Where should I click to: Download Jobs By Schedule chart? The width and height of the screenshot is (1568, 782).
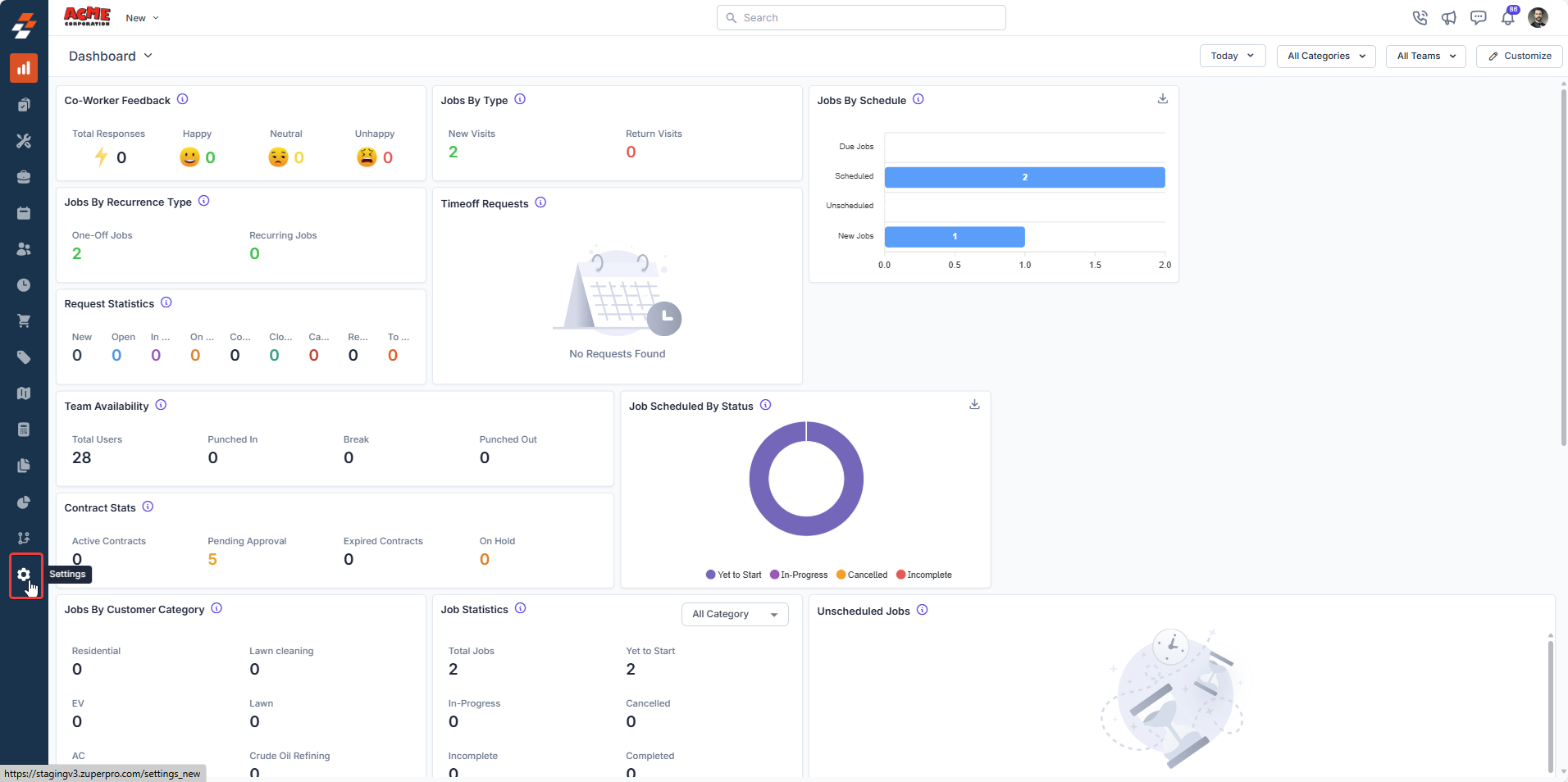click(x=1163, y=98)
